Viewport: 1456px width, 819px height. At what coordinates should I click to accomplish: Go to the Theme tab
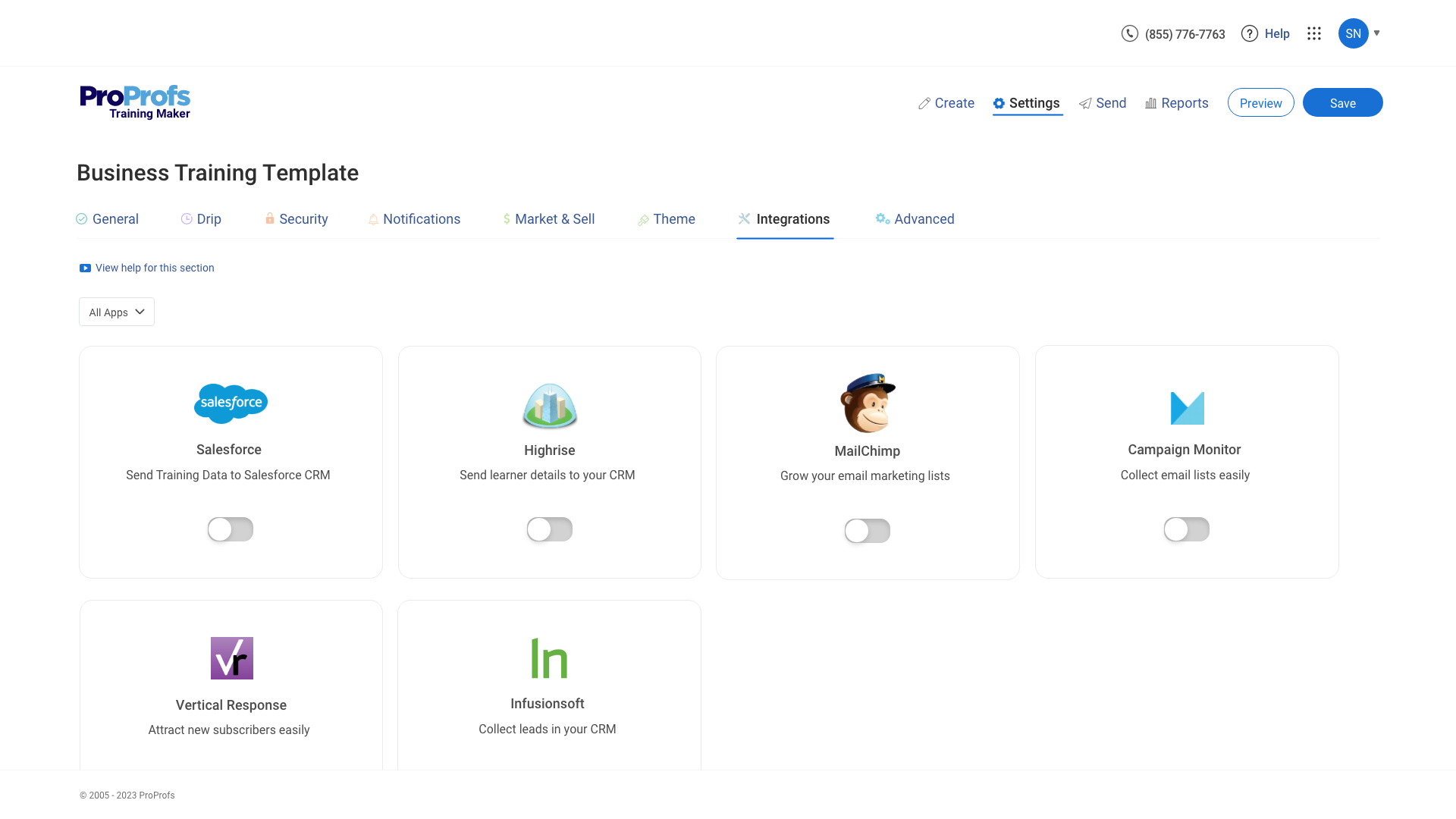click(667, 219)
